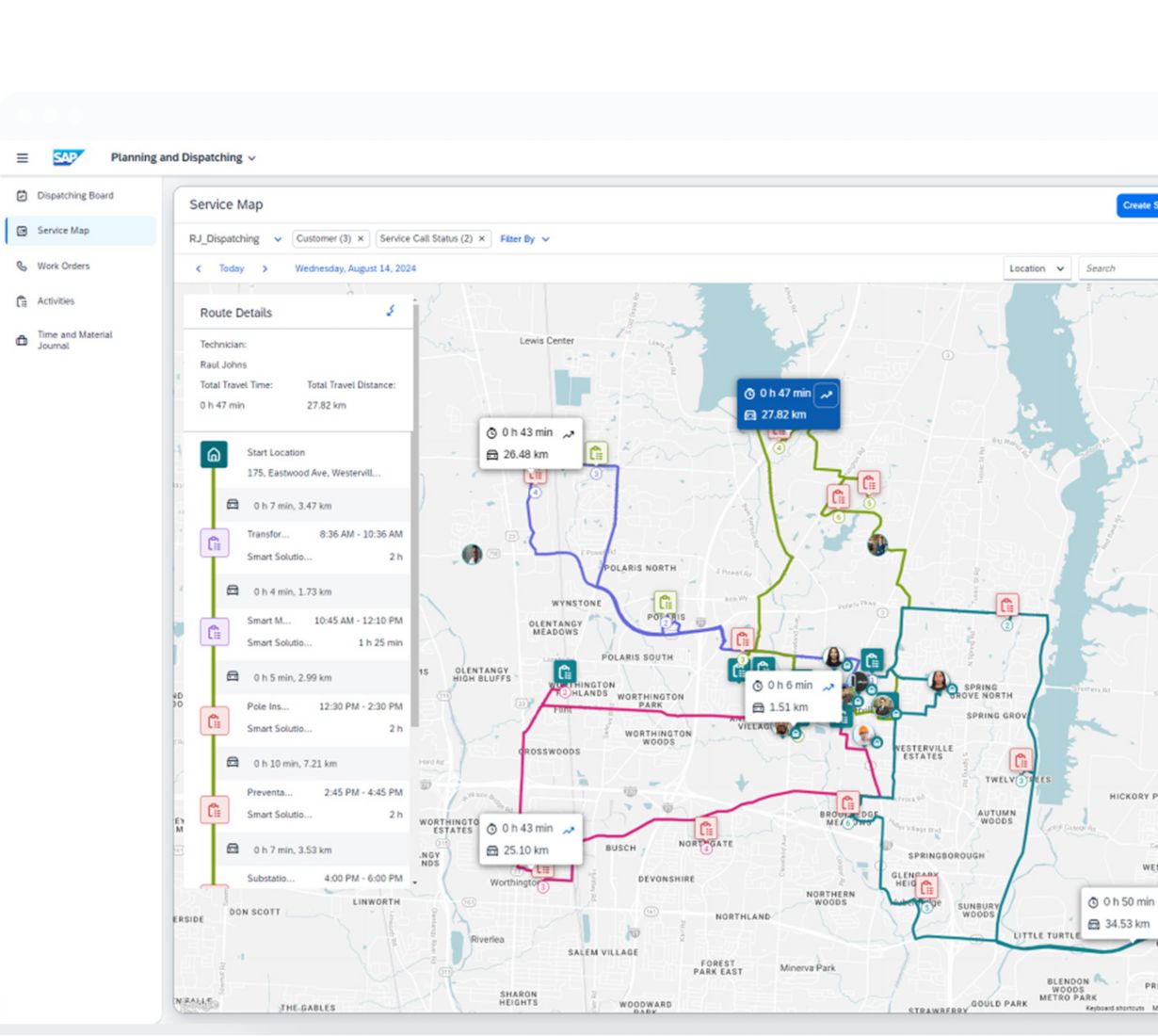Click the home Start Location icon
This screenshot has width=1158, height=1036.
tap(214, 455)
